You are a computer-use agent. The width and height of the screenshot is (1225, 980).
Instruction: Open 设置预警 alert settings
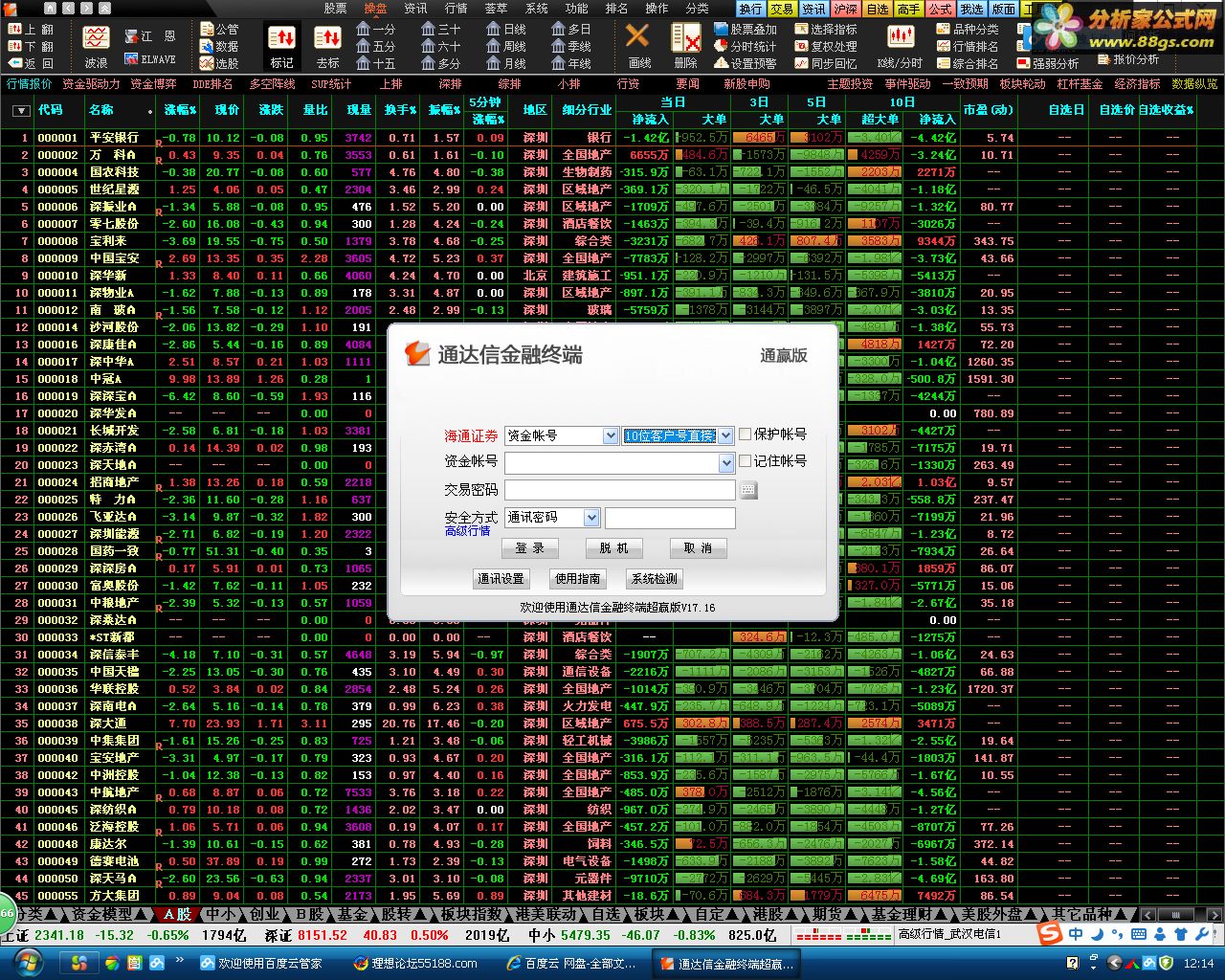(746, 63)
